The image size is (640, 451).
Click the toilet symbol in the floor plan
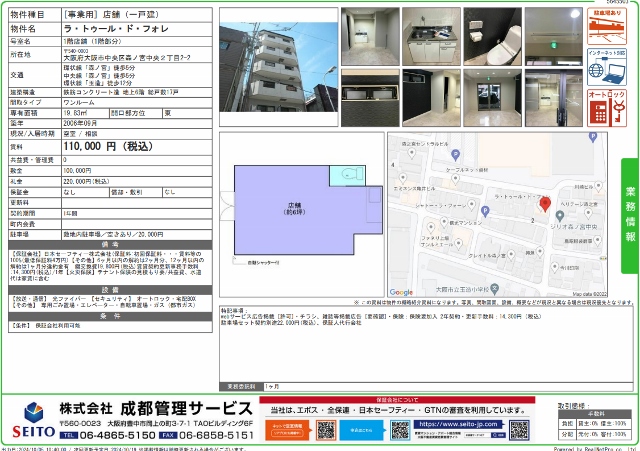(350, 174)
